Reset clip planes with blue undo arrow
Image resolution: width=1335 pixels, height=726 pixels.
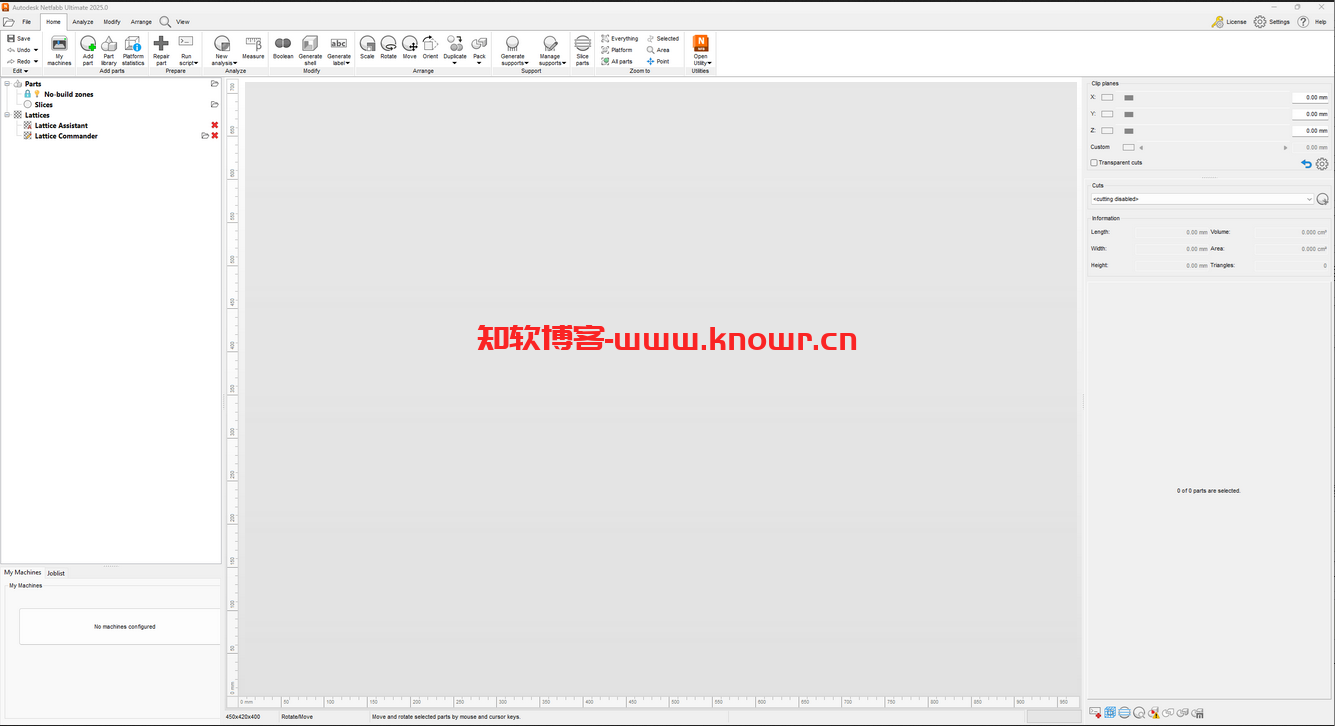coord(1306,164)
